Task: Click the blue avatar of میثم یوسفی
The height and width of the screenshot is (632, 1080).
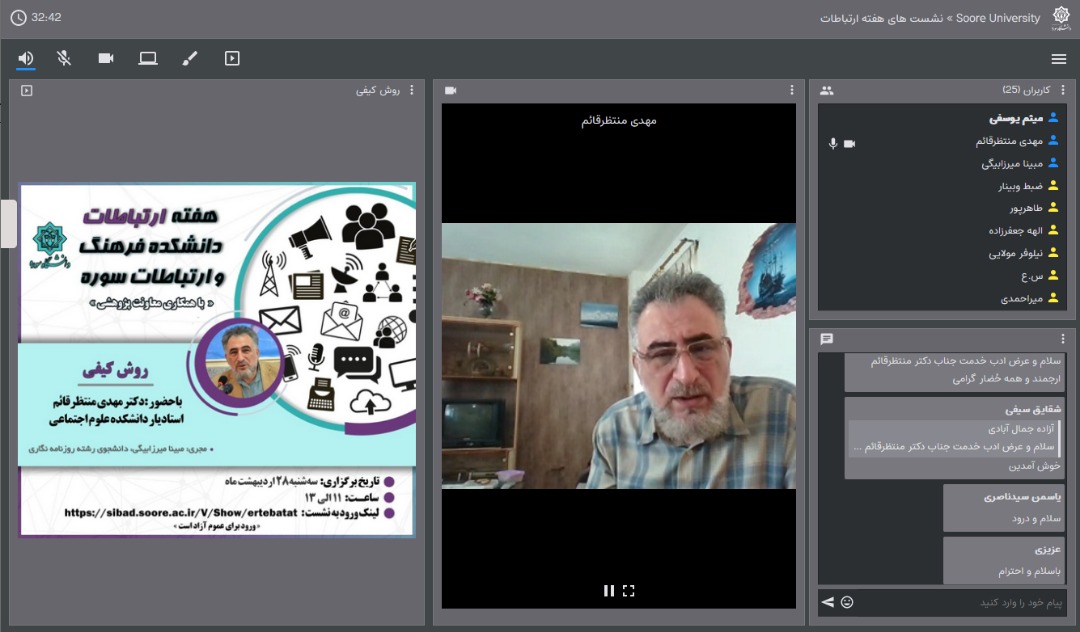Action: click(1053, 118)
